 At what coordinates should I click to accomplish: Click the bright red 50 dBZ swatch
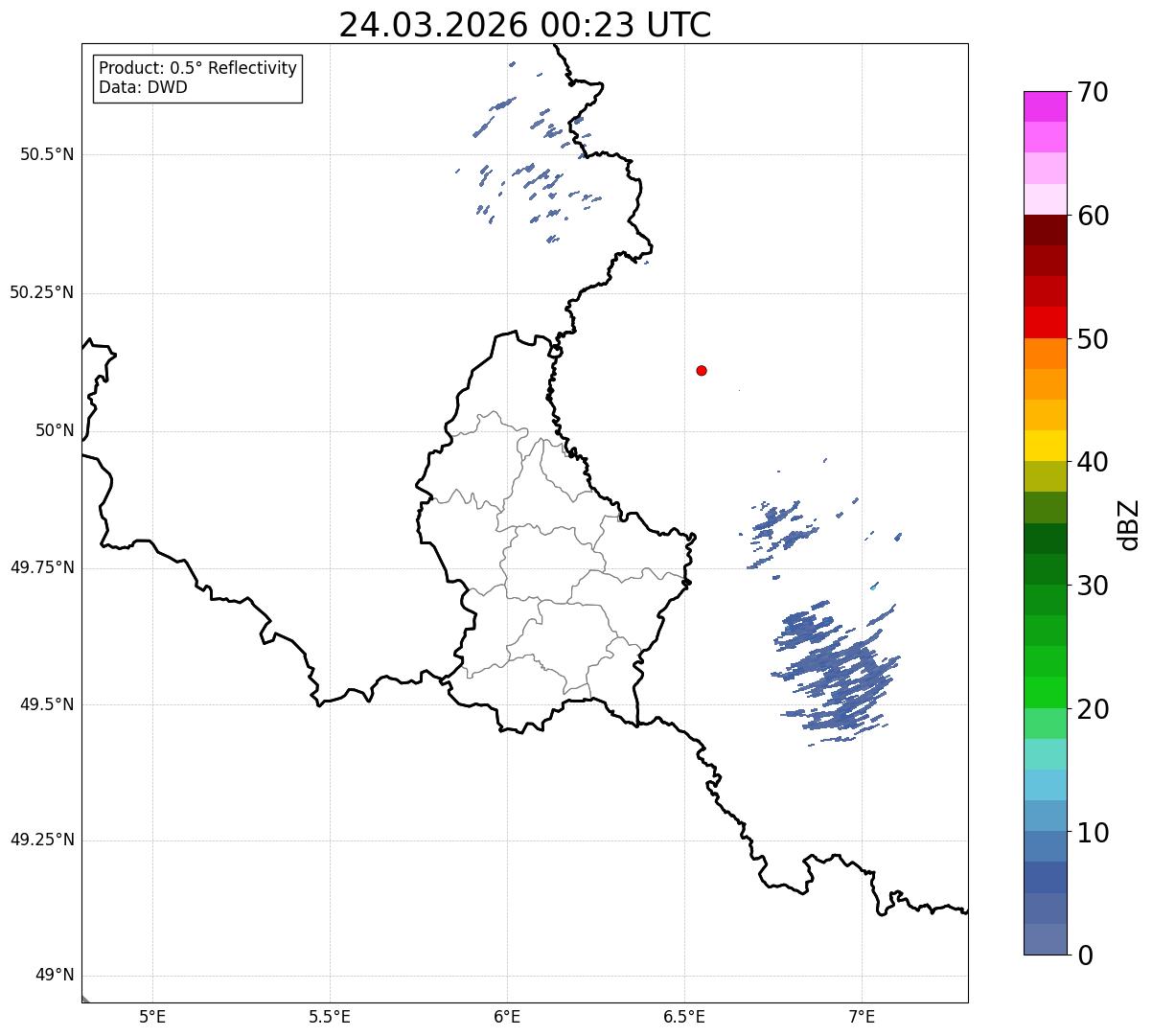pos(1045,322)
